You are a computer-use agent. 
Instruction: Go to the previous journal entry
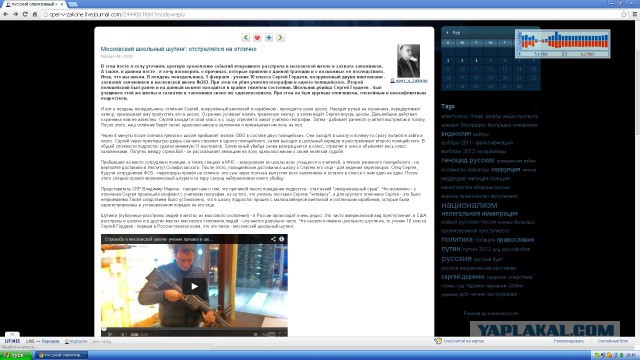pos(246,37)
